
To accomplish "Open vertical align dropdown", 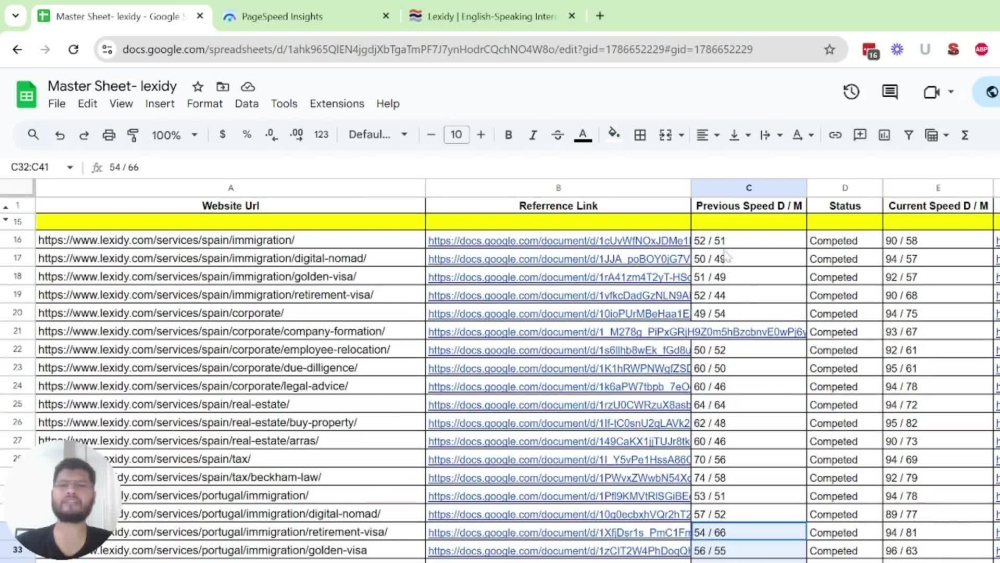I will (740, 135).
